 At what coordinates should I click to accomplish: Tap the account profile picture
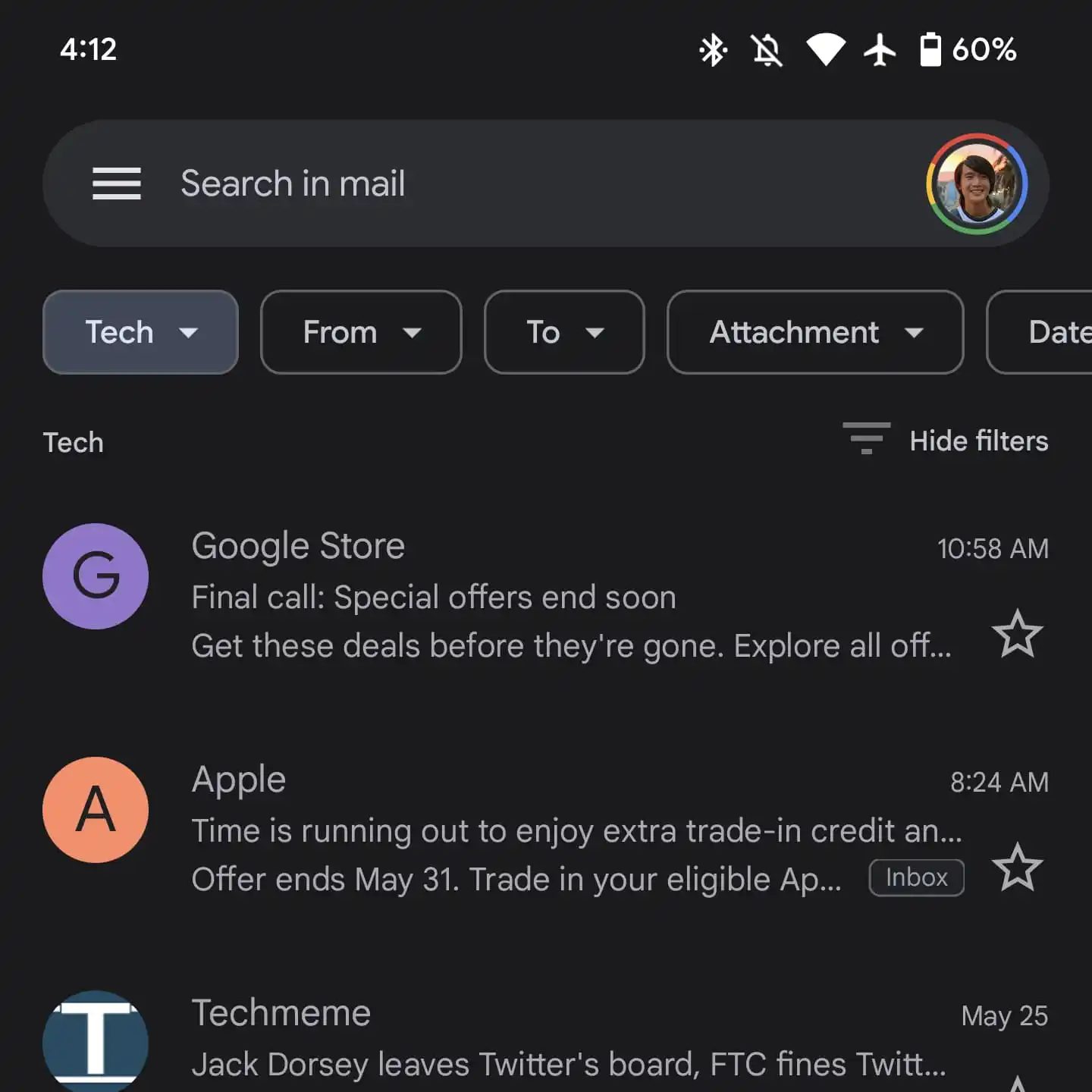pyautogui.click(x=977, y=184)
